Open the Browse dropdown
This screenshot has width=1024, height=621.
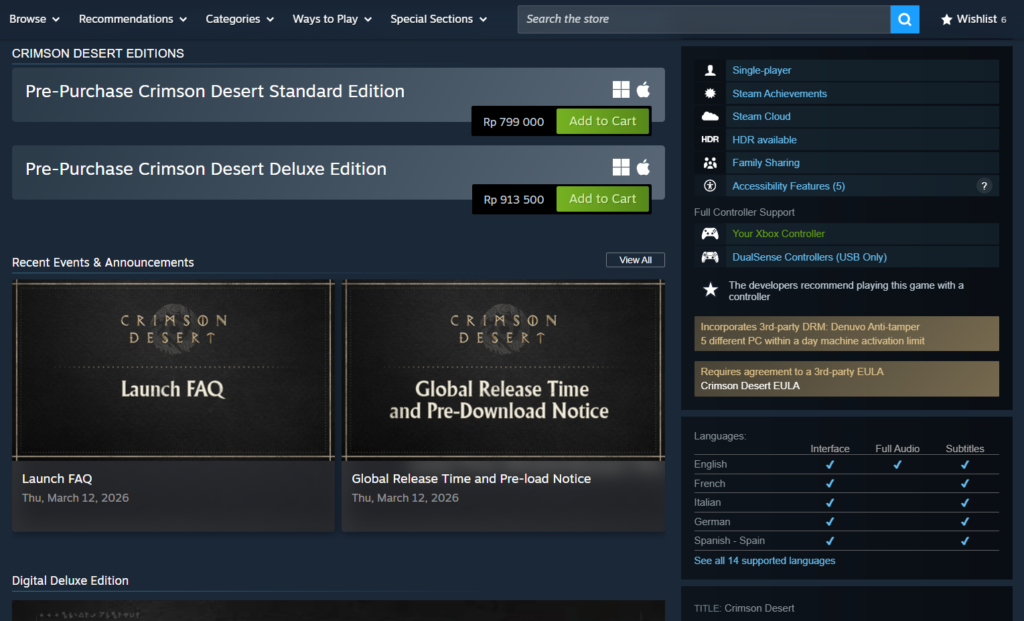(x=34, y=18)
